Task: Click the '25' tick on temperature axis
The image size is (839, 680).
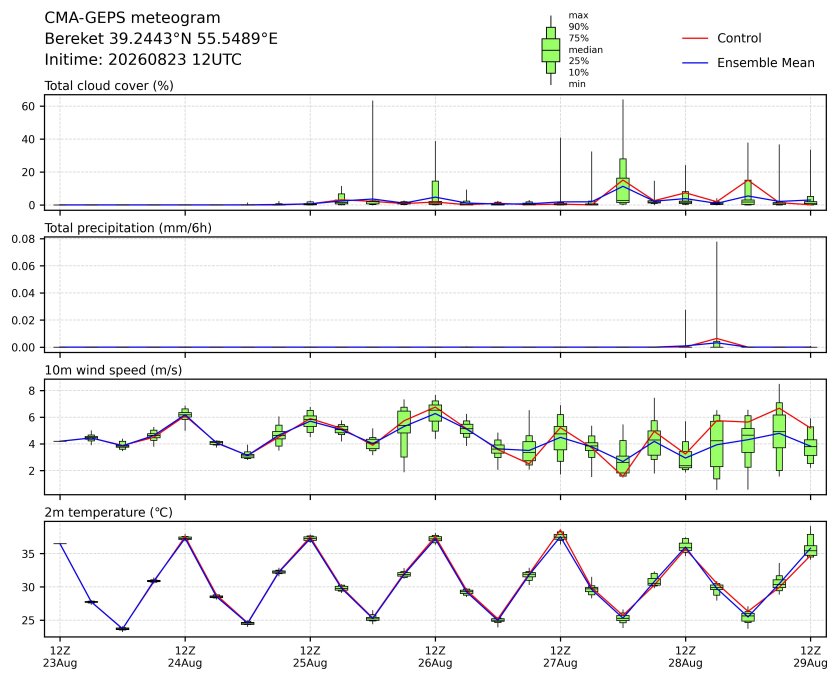Action: coord(28,621)
